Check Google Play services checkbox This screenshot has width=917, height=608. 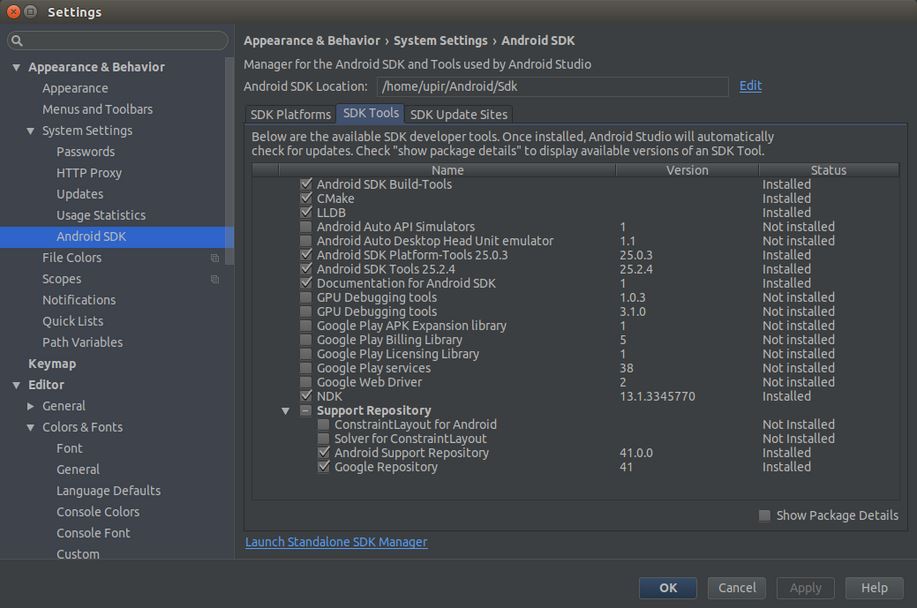pyautogui.click(x=306, y=368)
